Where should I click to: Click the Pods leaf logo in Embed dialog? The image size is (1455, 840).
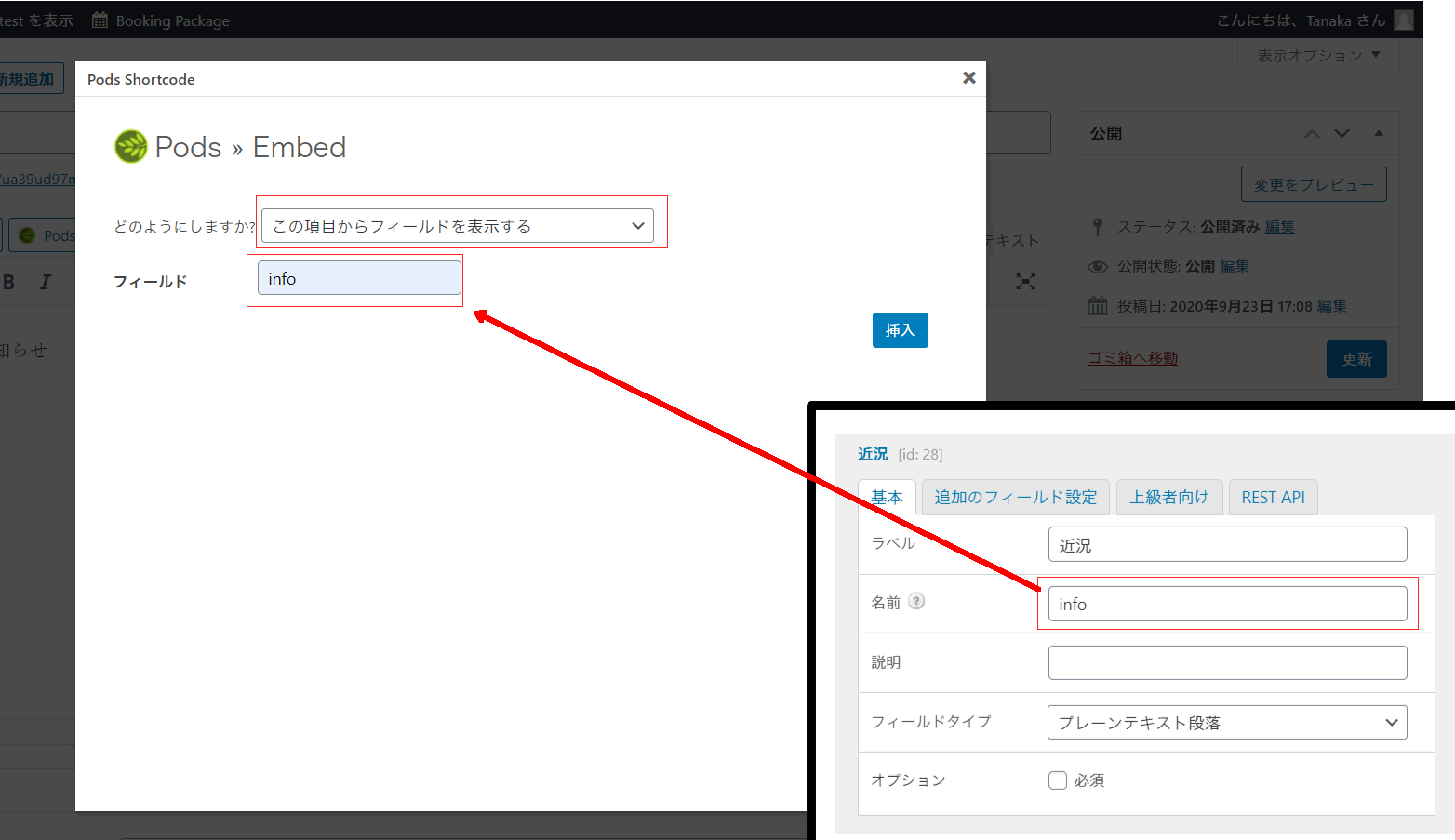pyautogui.click(x=130, y=146)
